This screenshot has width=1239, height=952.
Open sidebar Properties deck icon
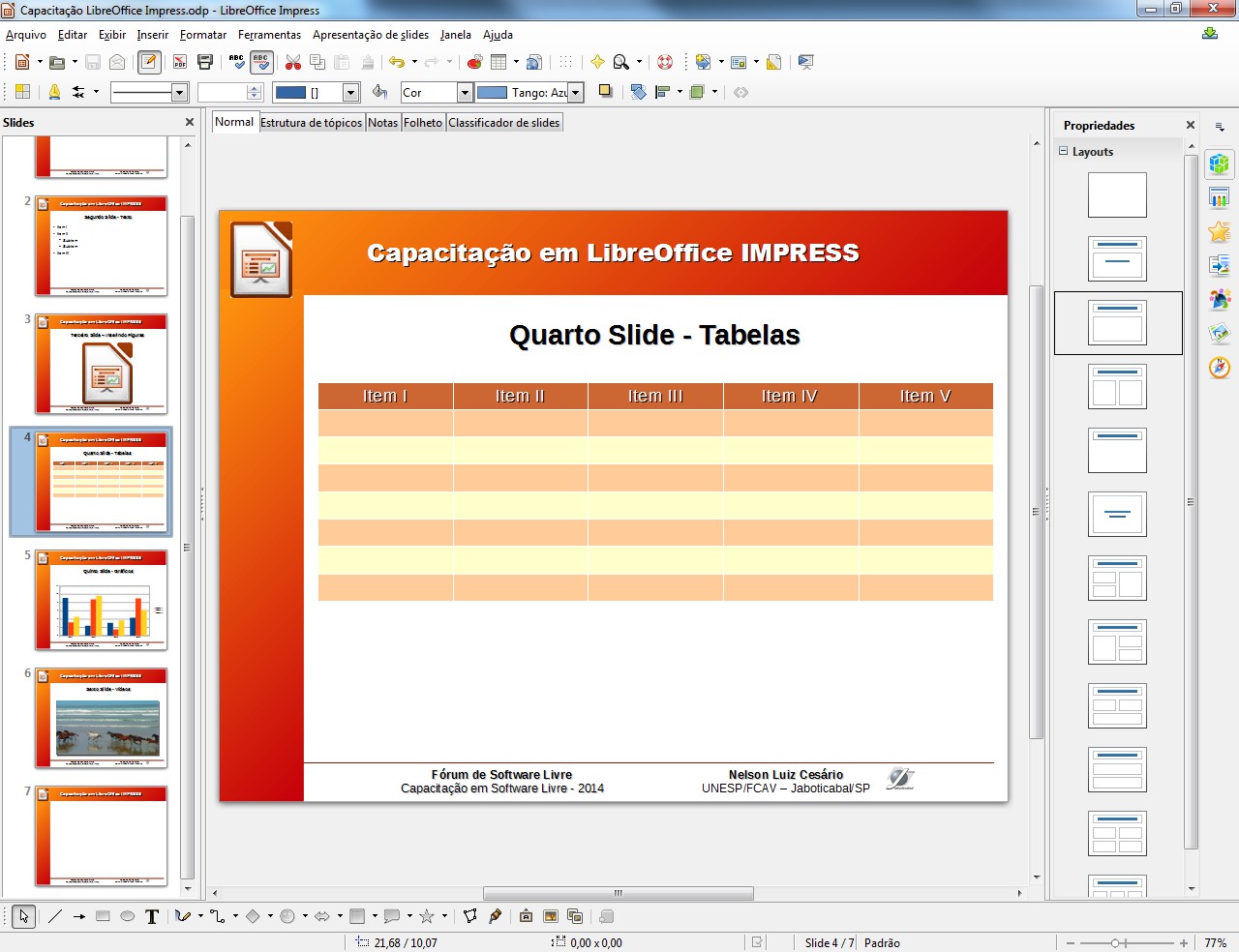pos(1220,164)
